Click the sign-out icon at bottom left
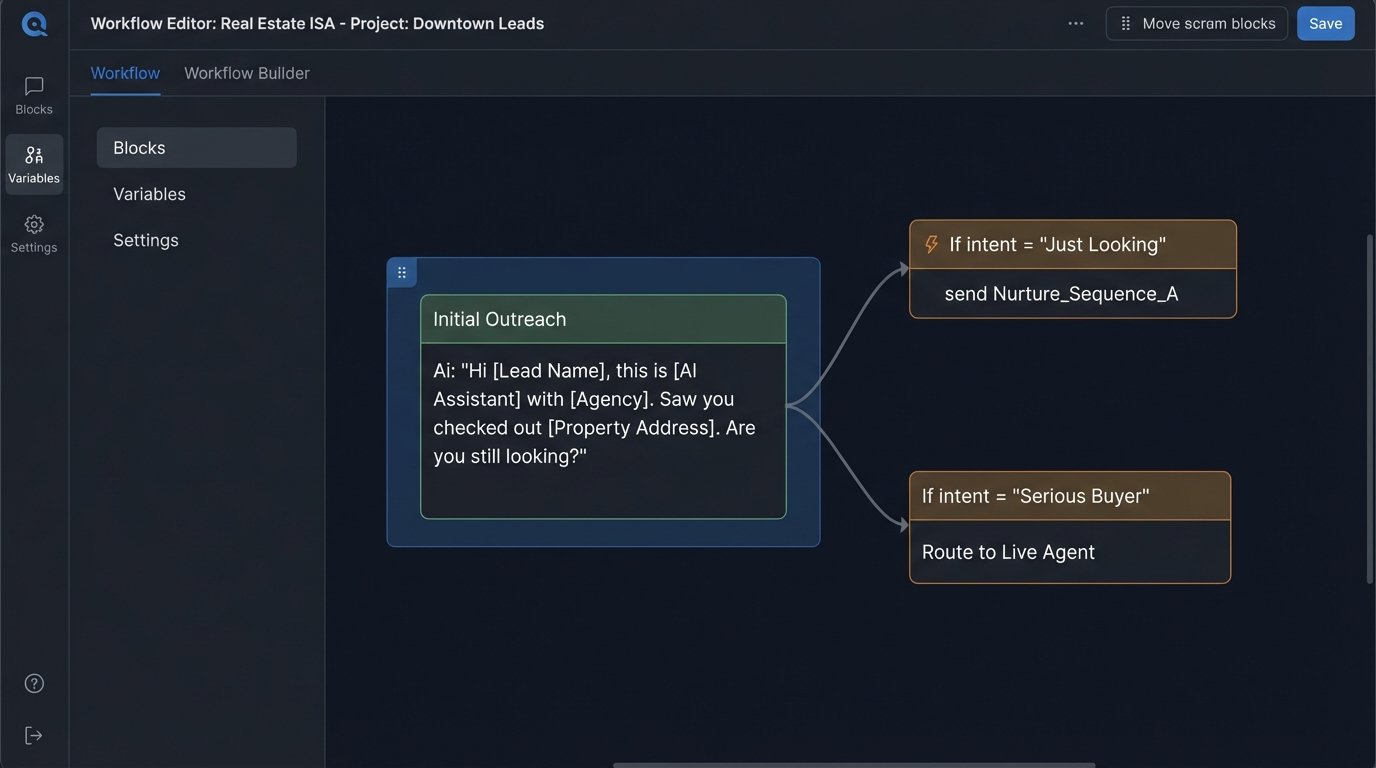The width and height of the screenshot is (1376, 768). click(33, 734)
